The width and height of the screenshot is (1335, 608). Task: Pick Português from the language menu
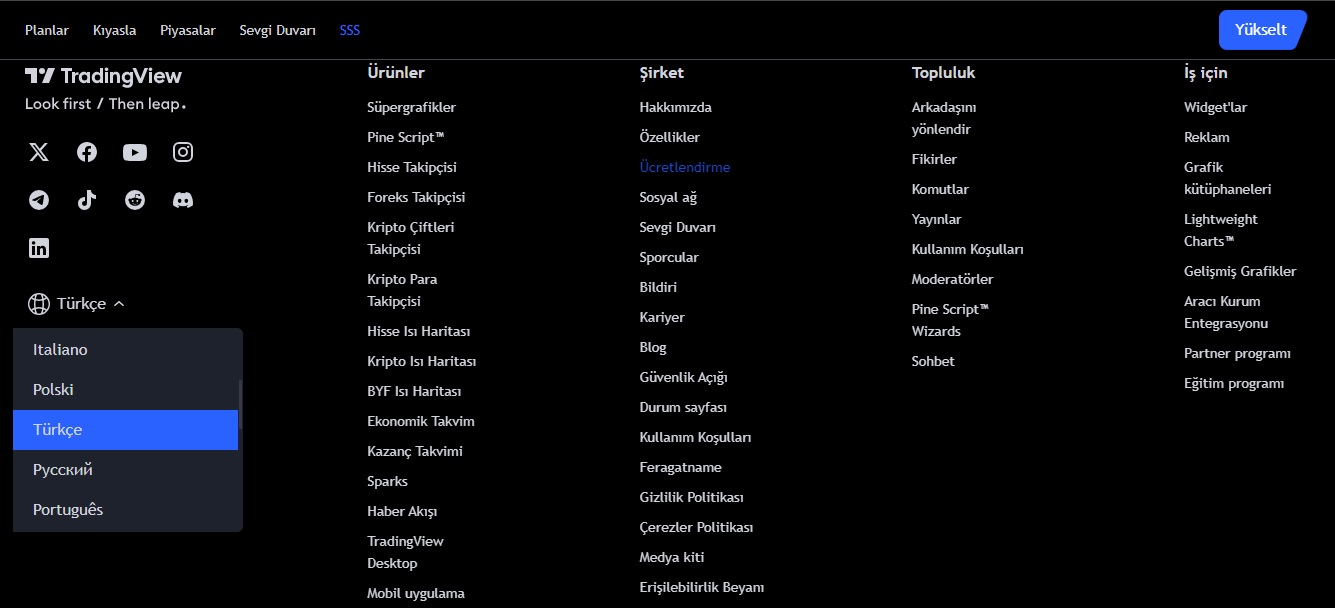pyautogui.click(x=68, y=510)
